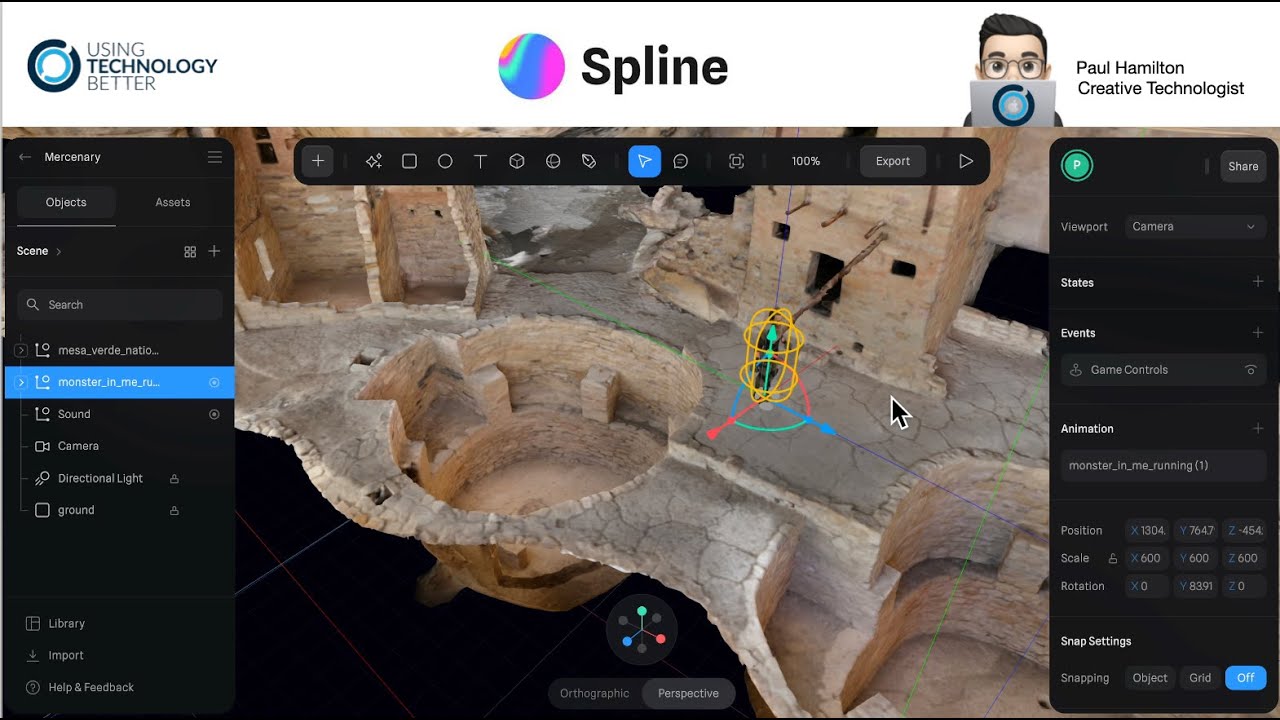Add a new state with plus

tap(1258, 282)
